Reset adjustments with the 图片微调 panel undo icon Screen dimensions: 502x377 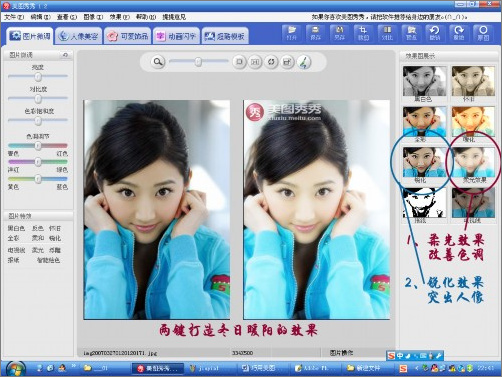pos(65,55)
